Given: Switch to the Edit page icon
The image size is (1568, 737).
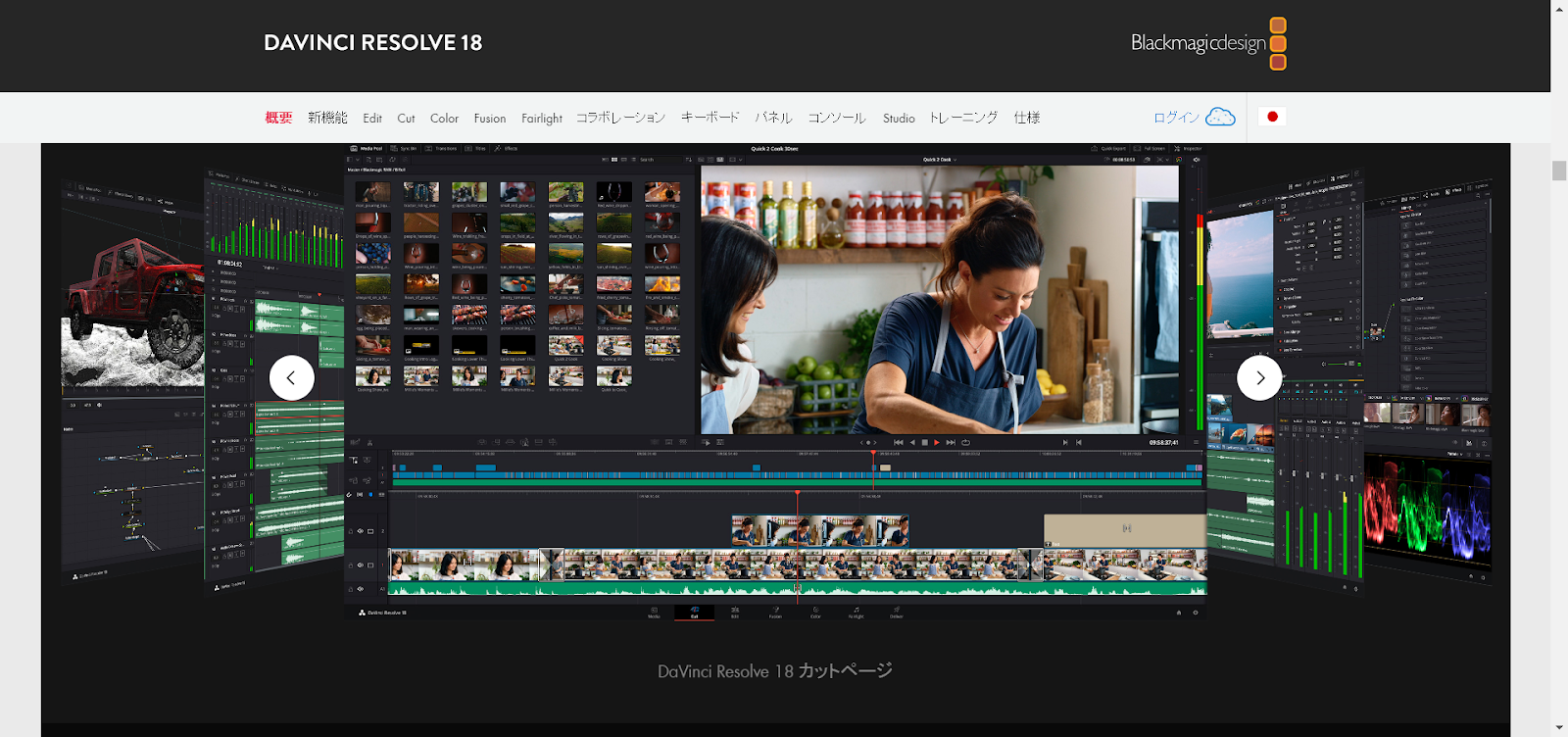Looking at the screenshot, I should (x=735, y=612).
